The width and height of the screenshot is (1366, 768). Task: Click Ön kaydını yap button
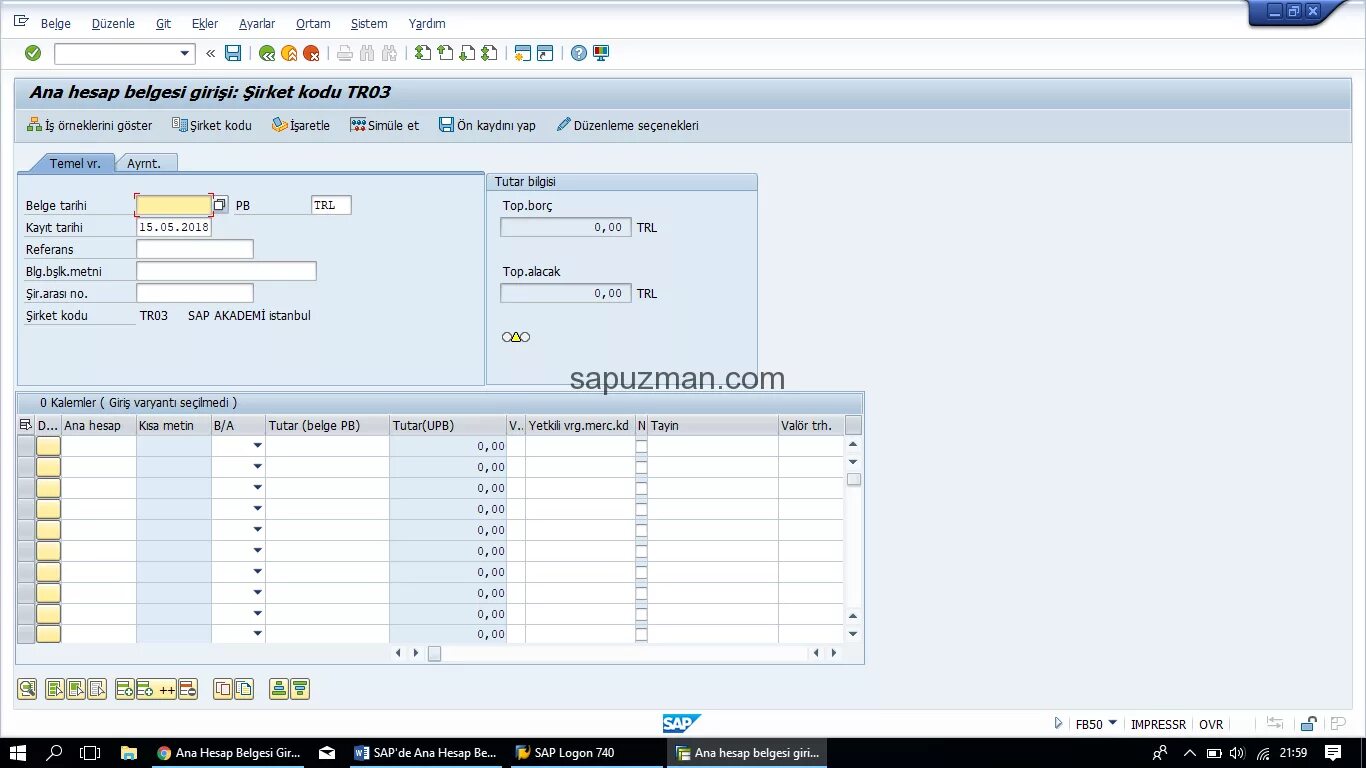487,125
